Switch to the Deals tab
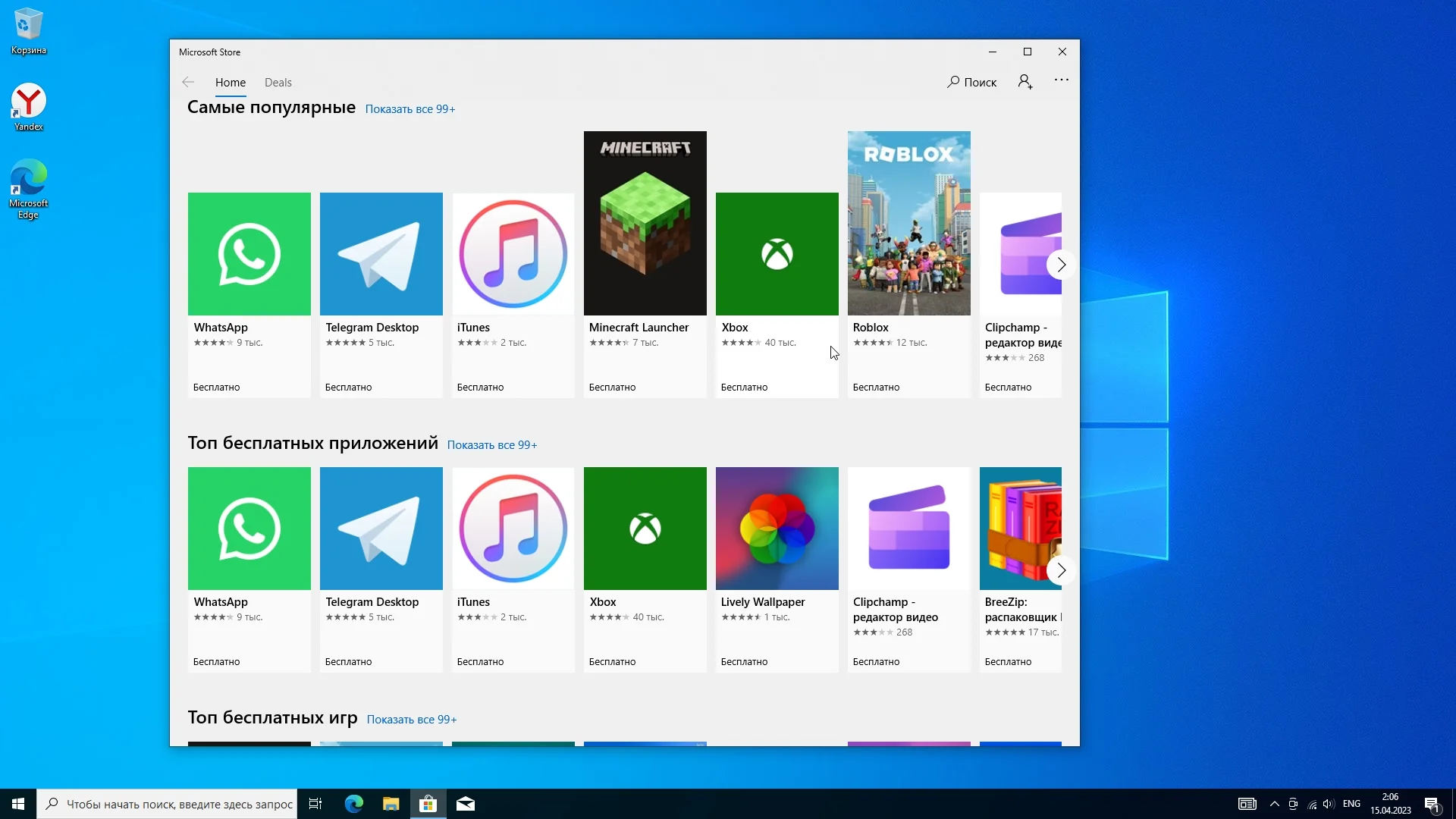The image size is (1456, 819). pos(278,83)
